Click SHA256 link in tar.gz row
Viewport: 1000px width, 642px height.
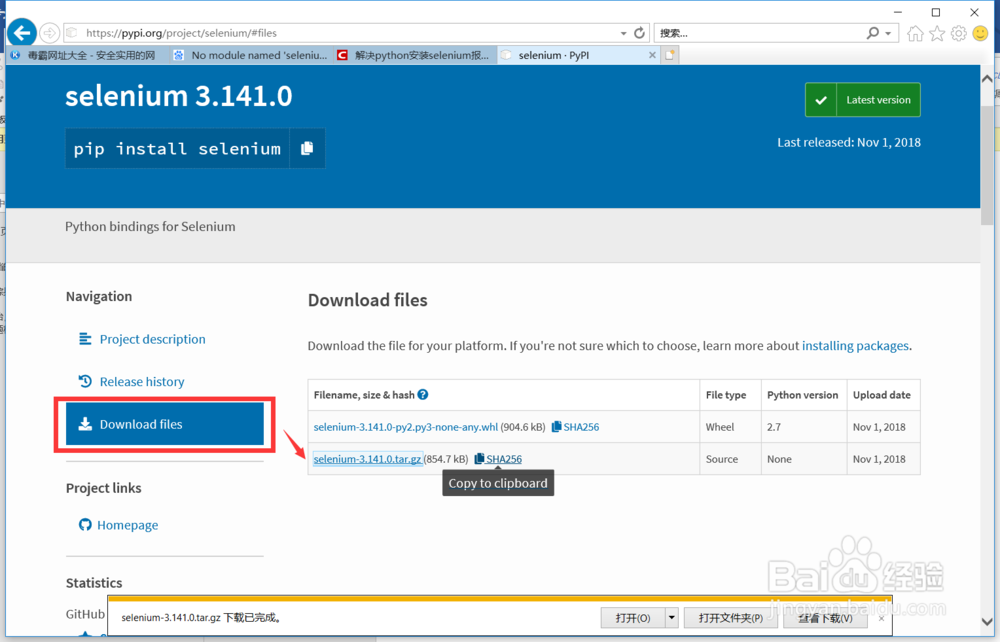click(x=504, y=458)
